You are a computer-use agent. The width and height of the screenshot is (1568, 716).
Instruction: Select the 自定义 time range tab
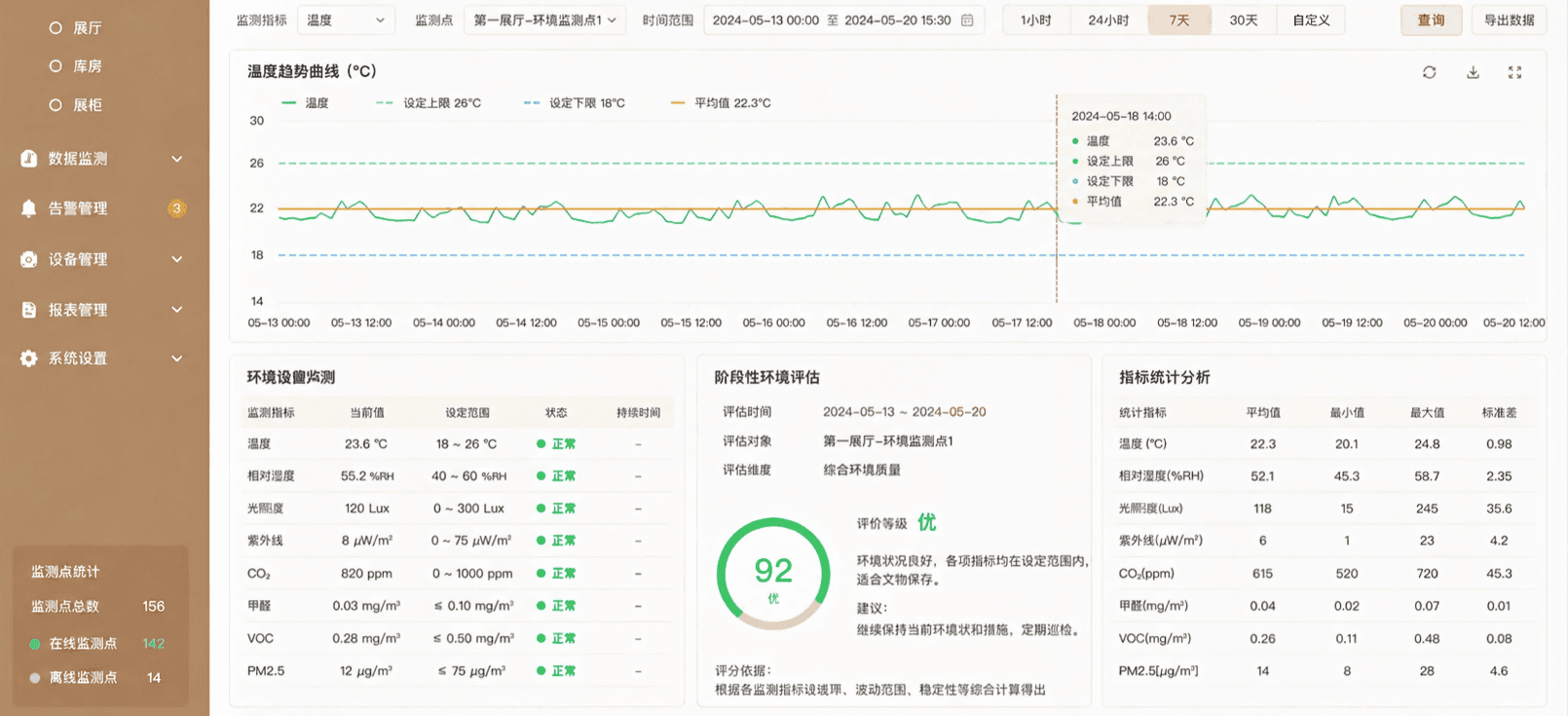(x=1311, y=20)
